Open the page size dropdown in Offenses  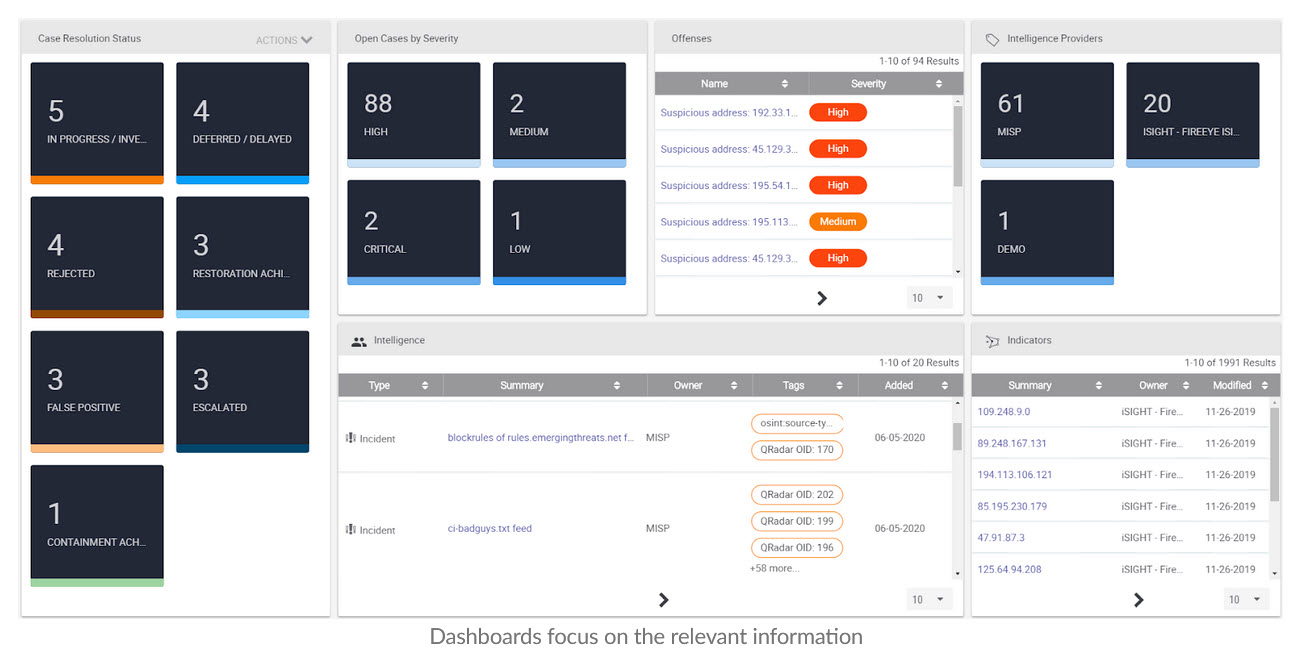(929, 298)
